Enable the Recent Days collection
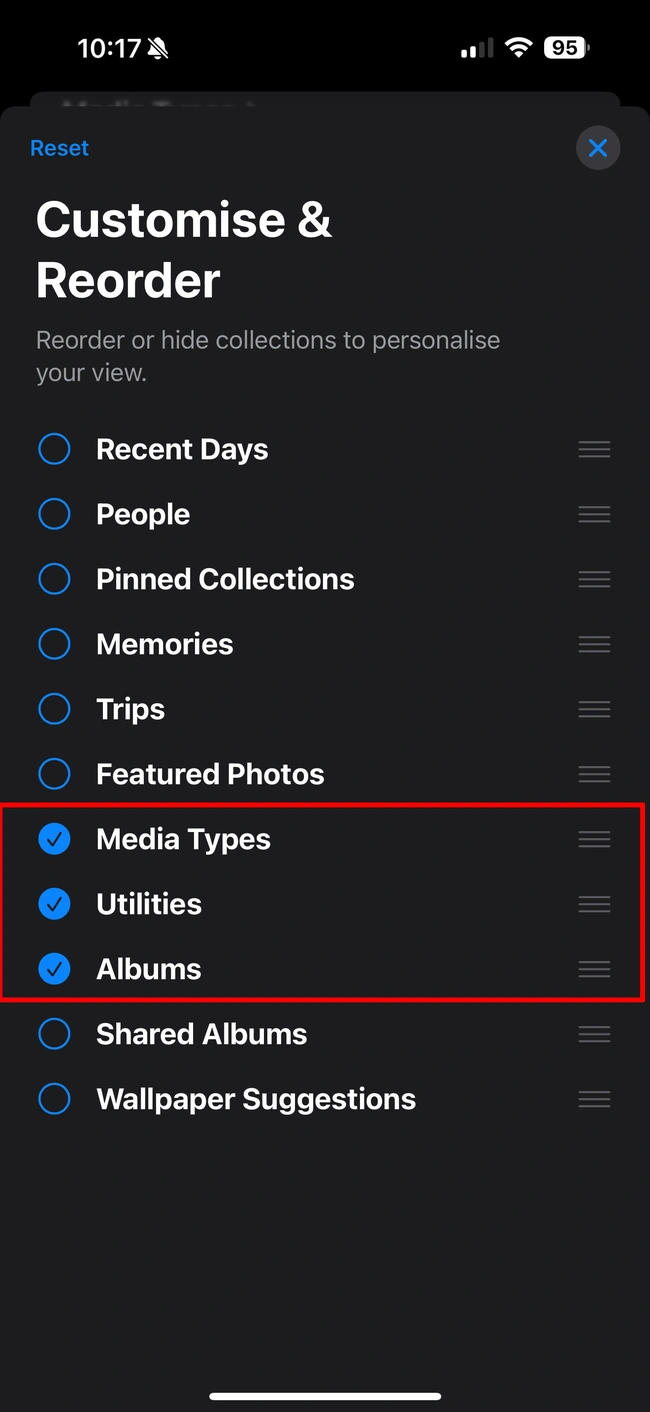This screenshot has width=650, height=1412. [54, 449]
